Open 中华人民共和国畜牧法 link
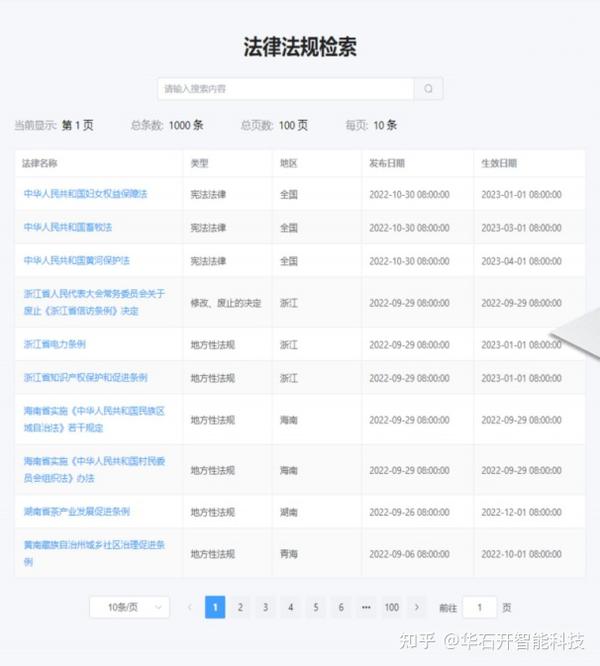Image resolution: width=600 pixels, height=666 pixels. [x=68, y=227]
